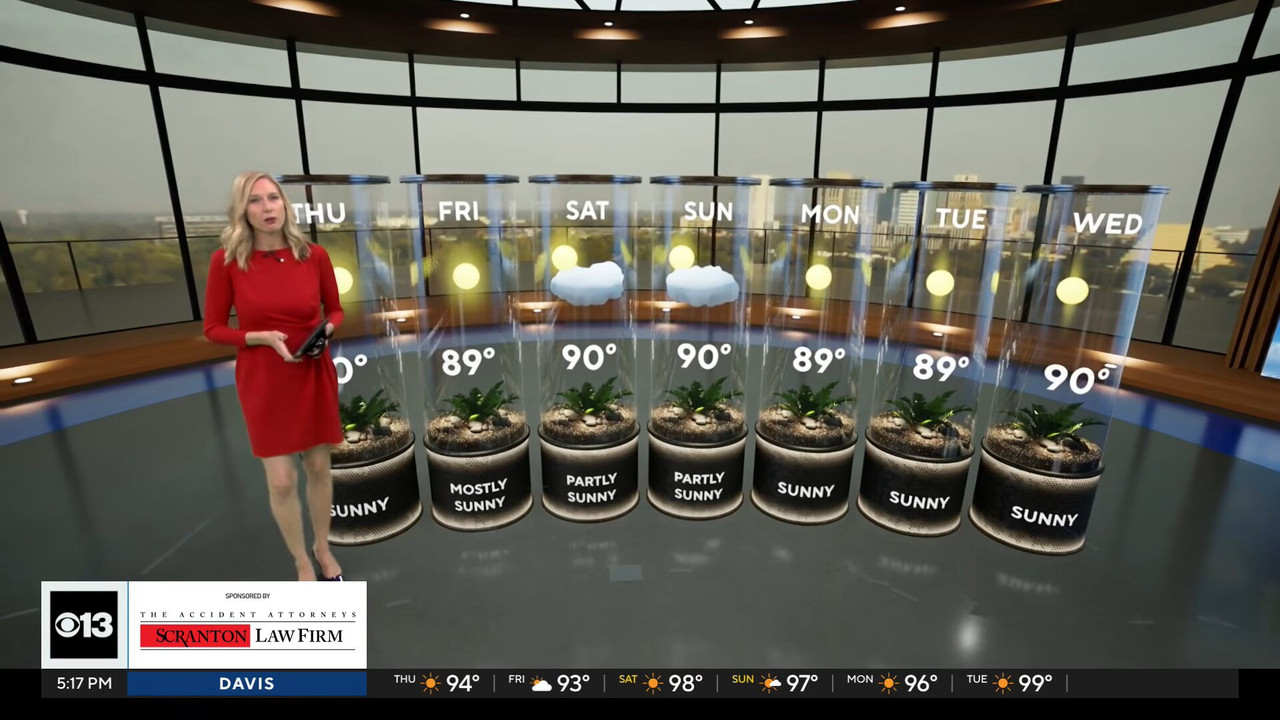Click the 90° temperature in SUN tube
Viewport: 1280px width, 720px height.
click(705, 356)
